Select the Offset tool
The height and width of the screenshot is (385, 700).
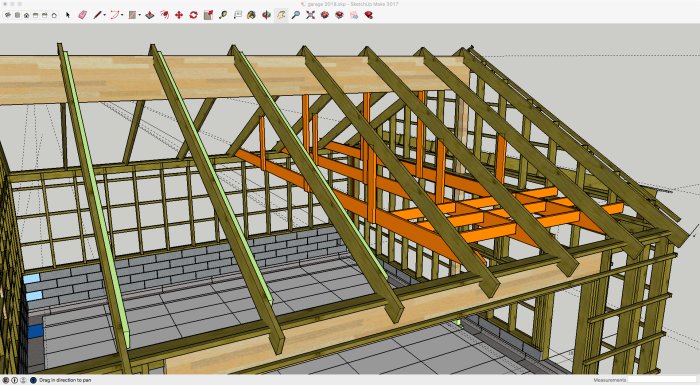coord(164,15)
